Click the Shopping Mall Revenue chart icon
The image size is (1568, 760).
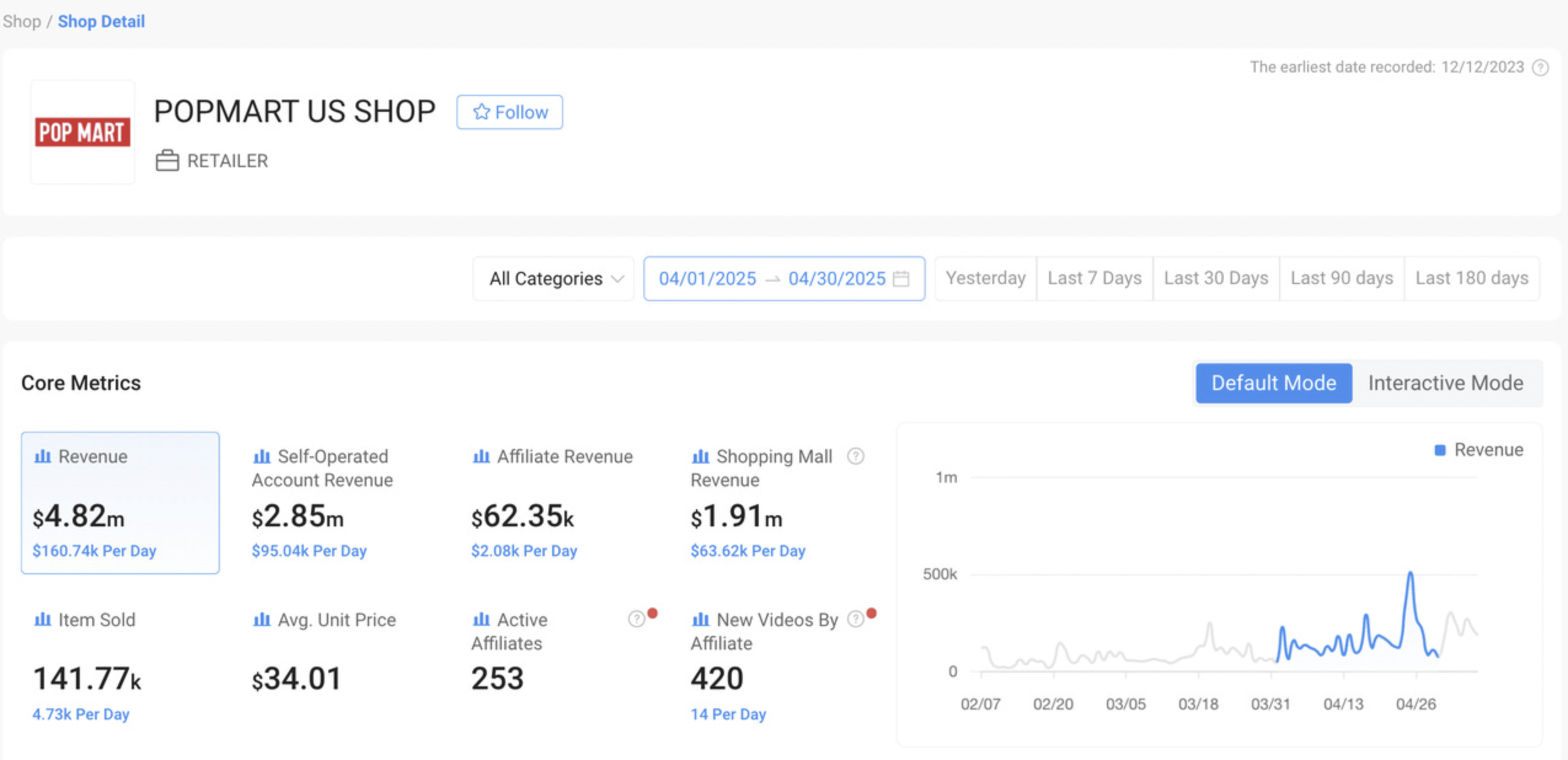tap(701, 456)
